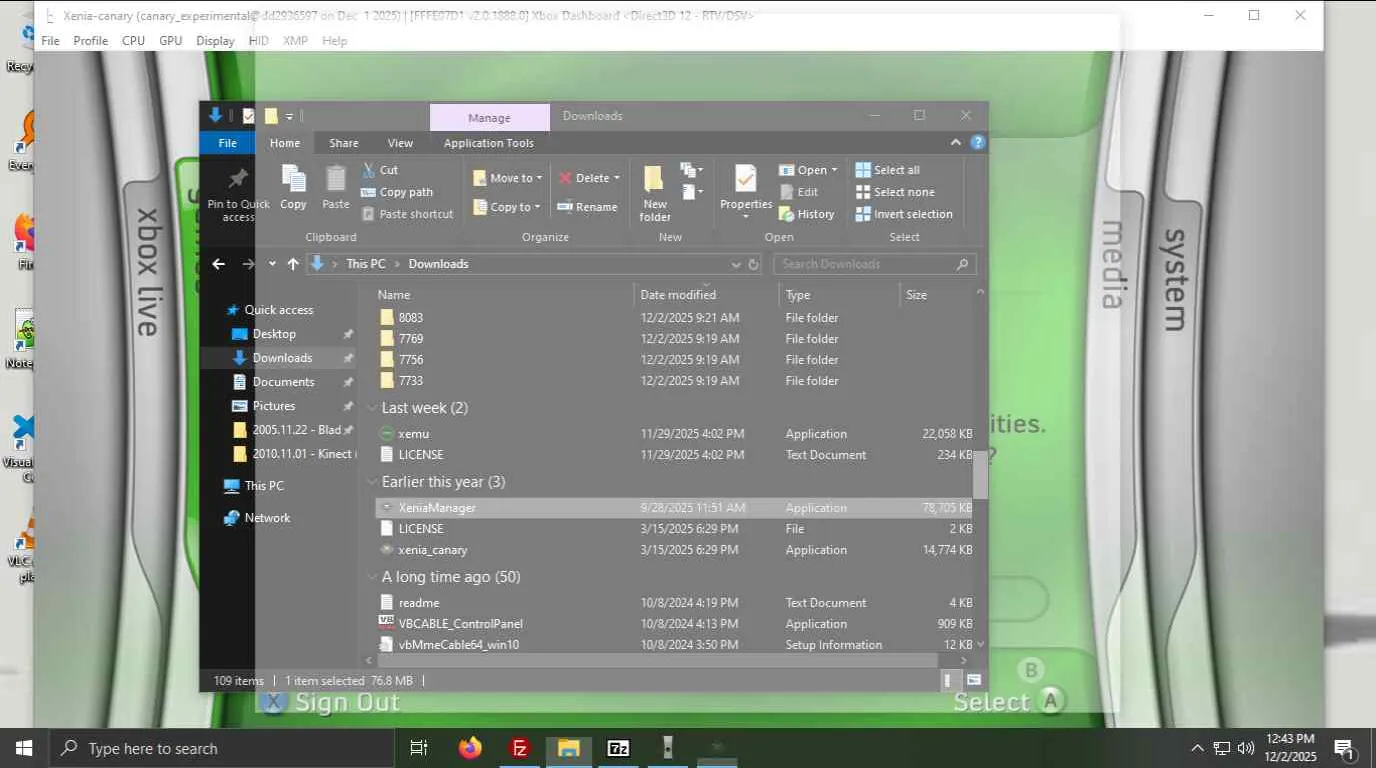Screen dimensions: 1376x768
Task: Collapse the Last week group
Action: click(x=372, y=408)
